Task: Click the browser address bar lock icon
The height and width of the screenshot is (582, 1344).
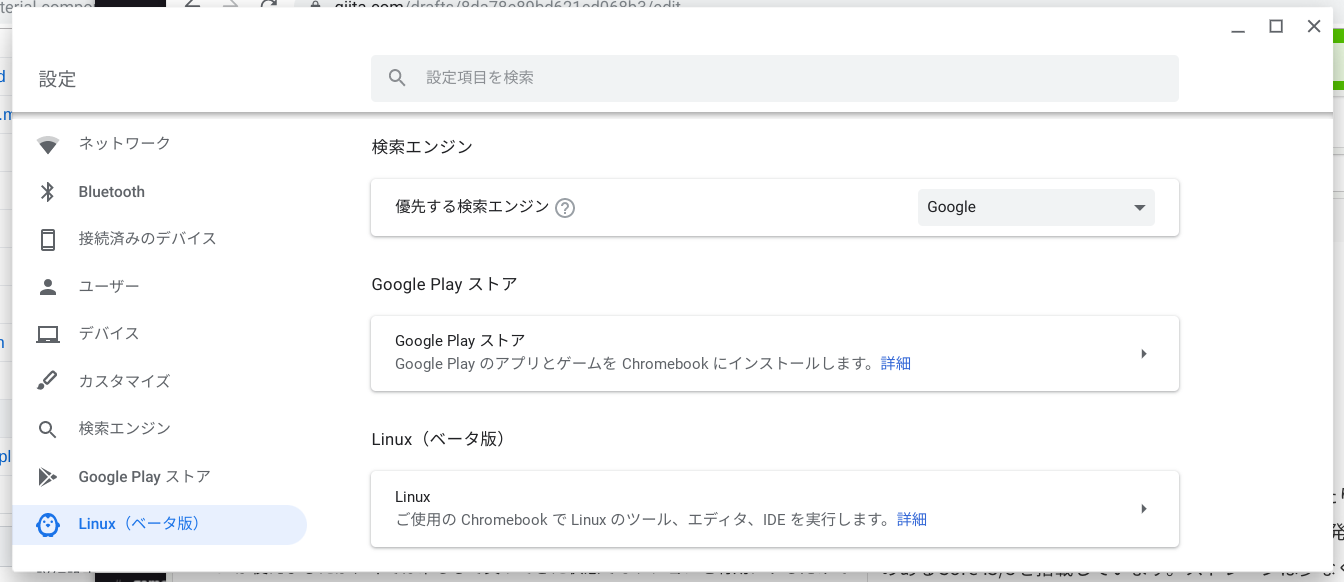Action: click(x=314, y=6)
